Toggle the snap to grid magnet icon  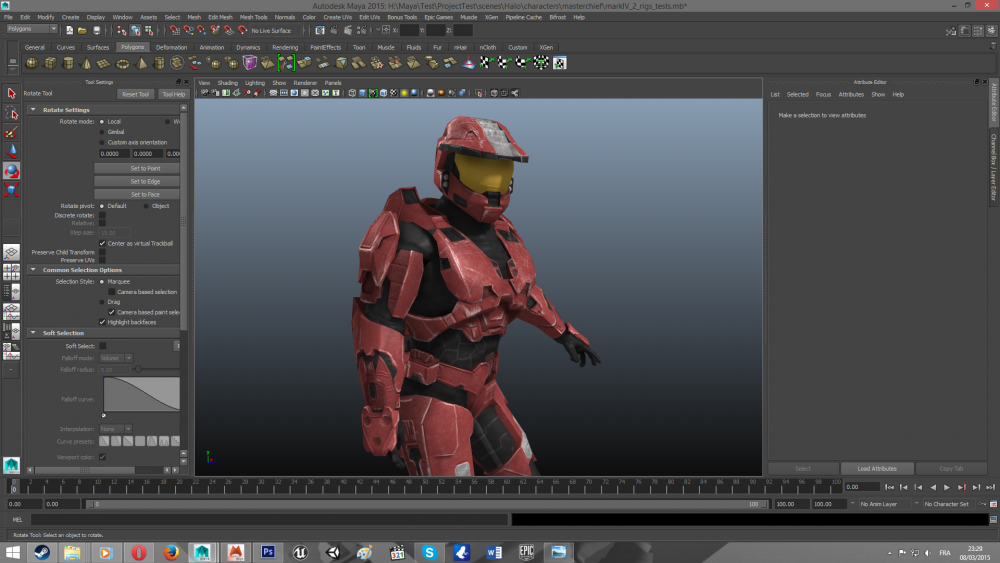[x=174, y=30]
